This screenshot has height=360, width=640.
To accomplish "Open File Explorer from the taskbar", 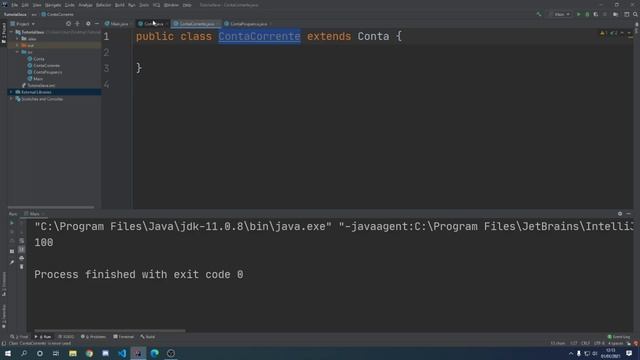I will coord(73,353).
